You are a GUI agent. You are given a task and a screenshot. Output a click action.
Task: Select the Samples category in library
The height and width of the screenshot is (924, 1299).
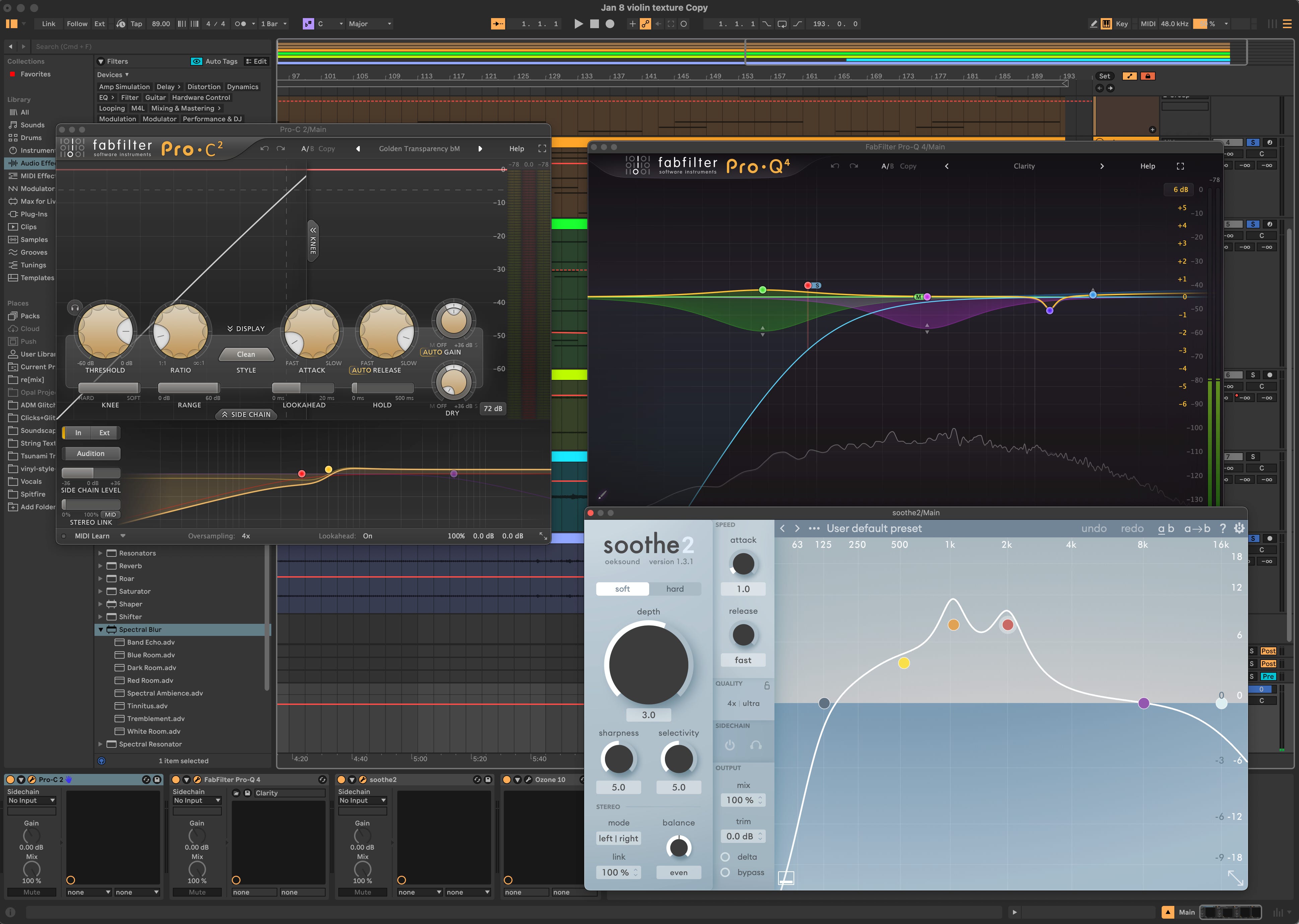33,240
